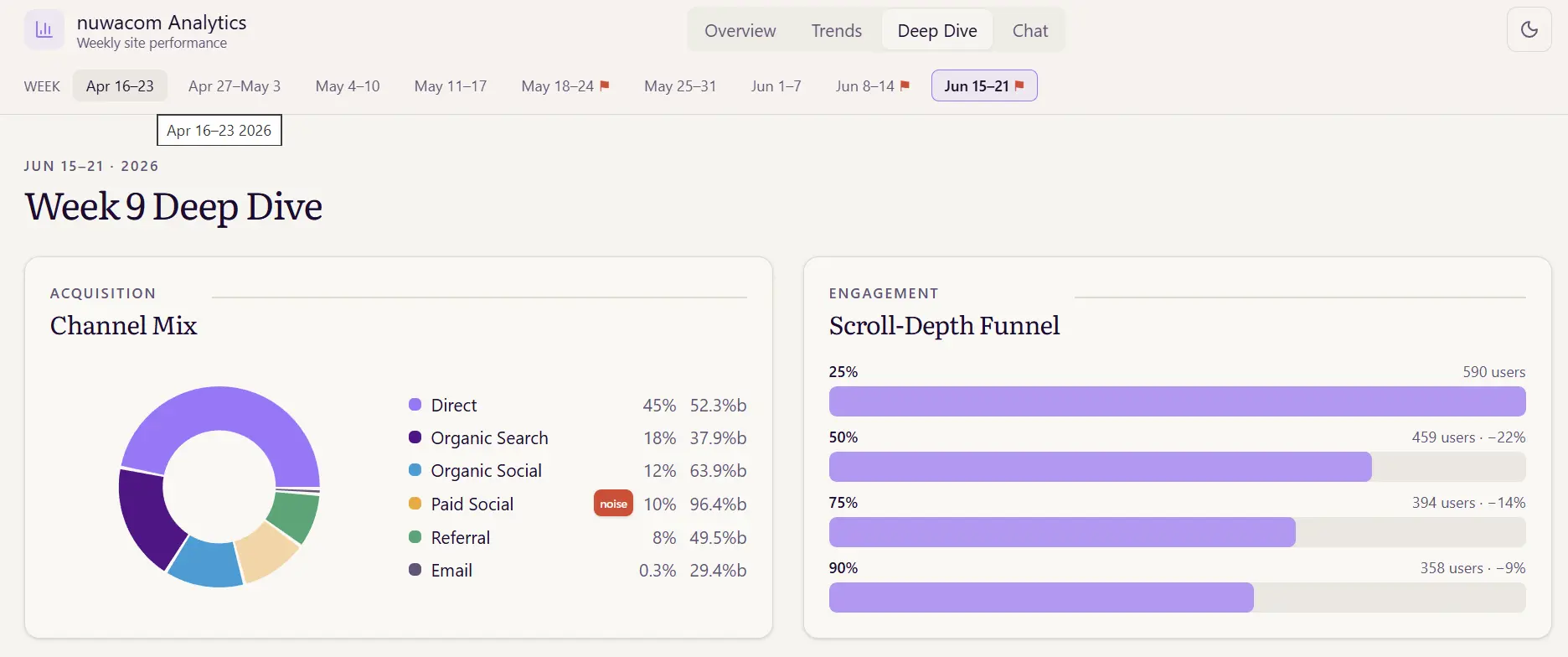Select current week Jun 15–21
This screenshot has width=1568, height=657.
coord(984,86)
